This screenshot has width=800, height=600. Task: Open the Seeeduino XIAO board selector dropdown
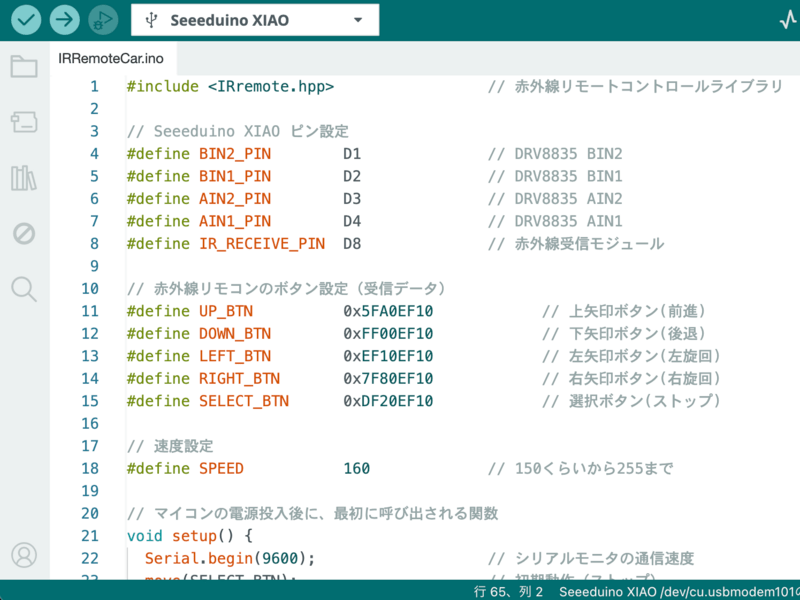254,20
